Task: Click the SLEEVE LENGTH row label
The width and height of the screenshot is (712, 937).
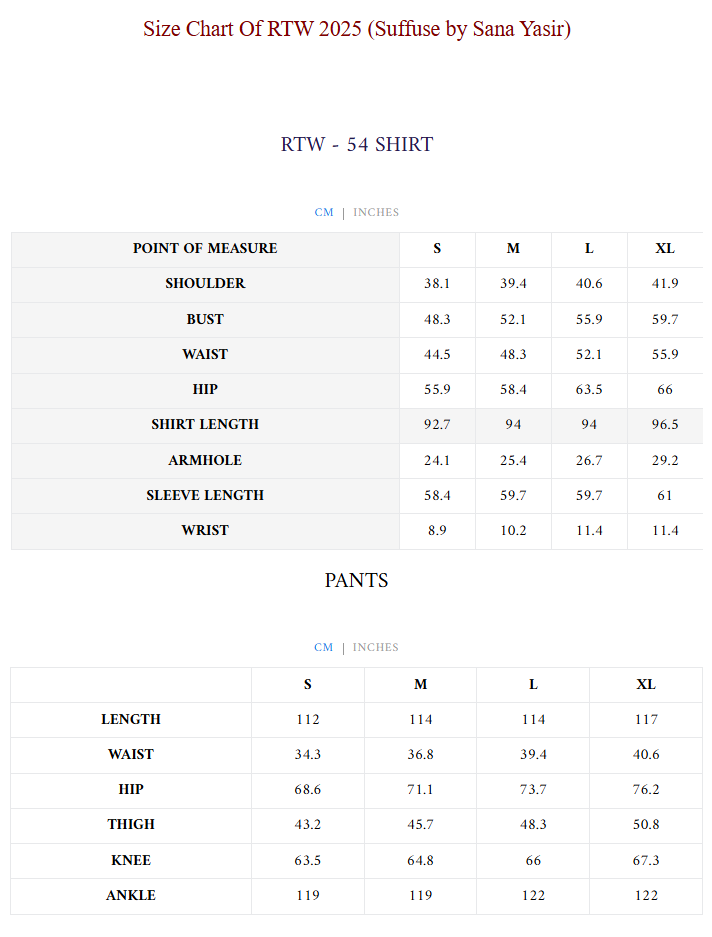Action: point(205,496)
